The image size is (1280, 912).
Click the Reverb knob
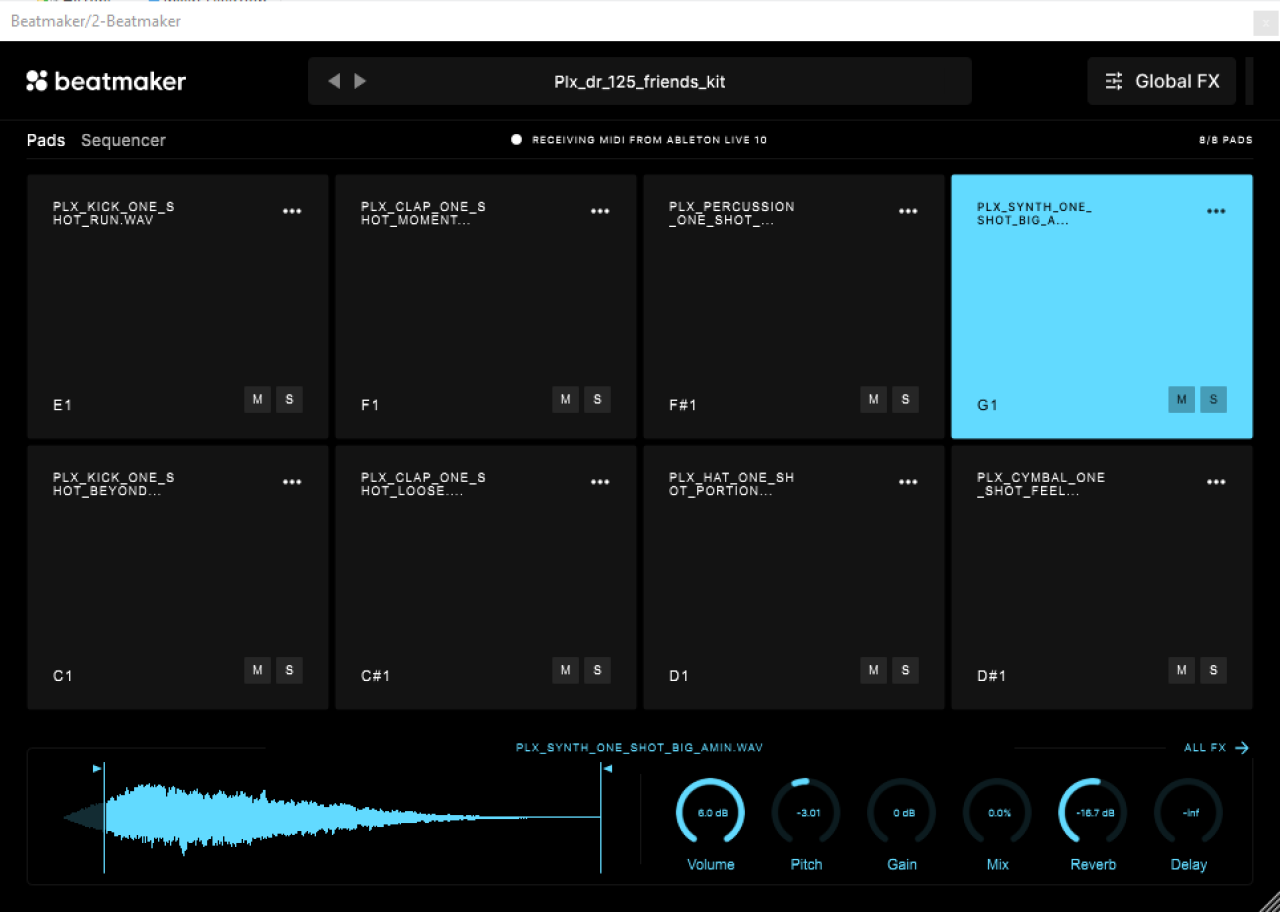[x=1093, y=812]
